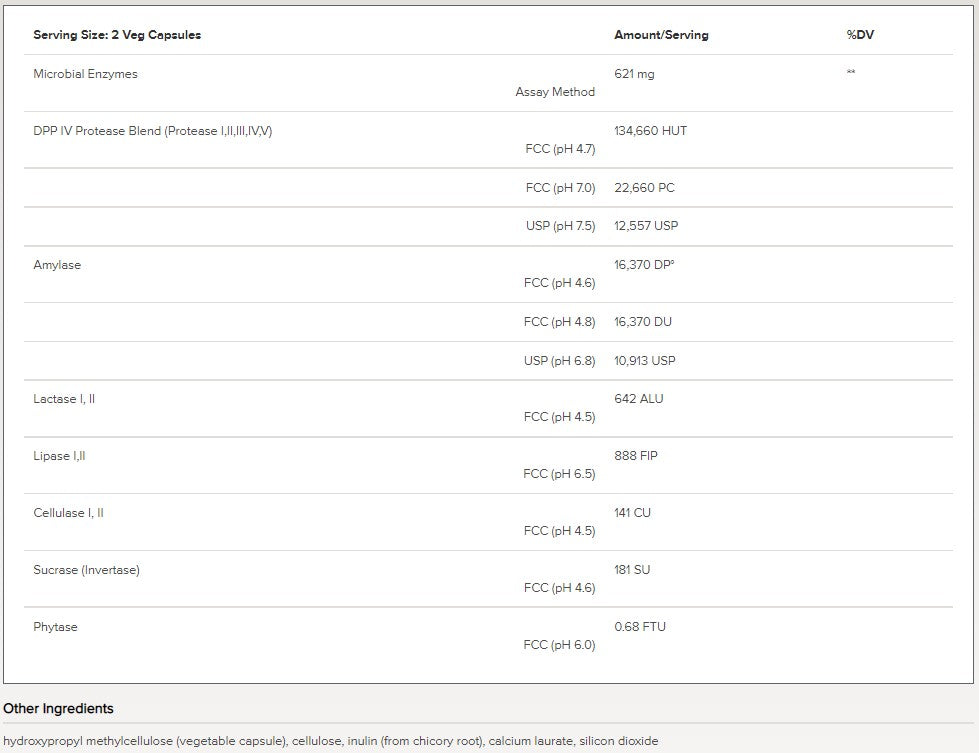Click the USP (pH 6.8) assay text
979x753 pixels.
pos(559,361)
